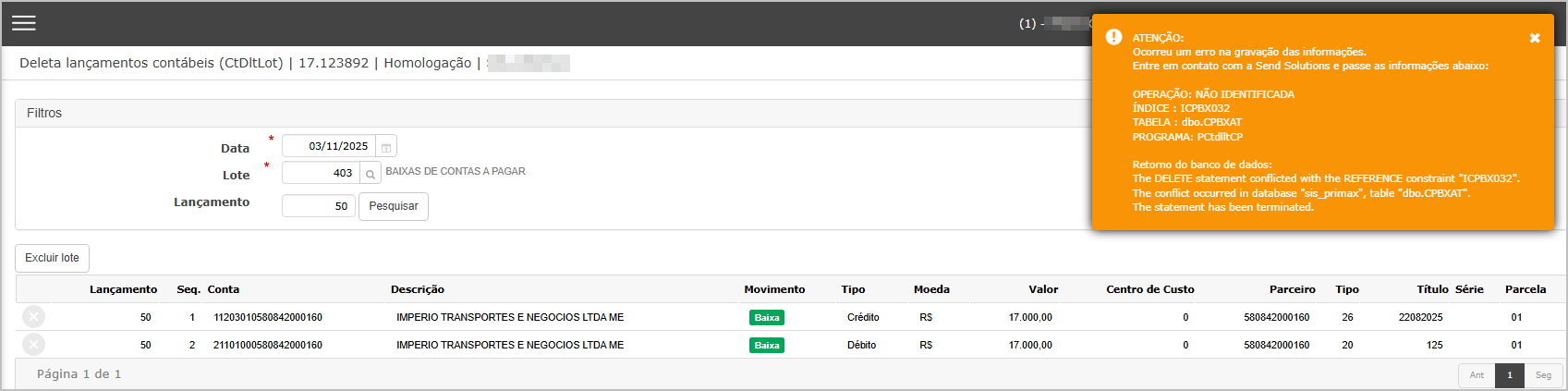Click the Excluir lote button
This screenshot has width=1568, height=391.
click(x=52, y=258)
